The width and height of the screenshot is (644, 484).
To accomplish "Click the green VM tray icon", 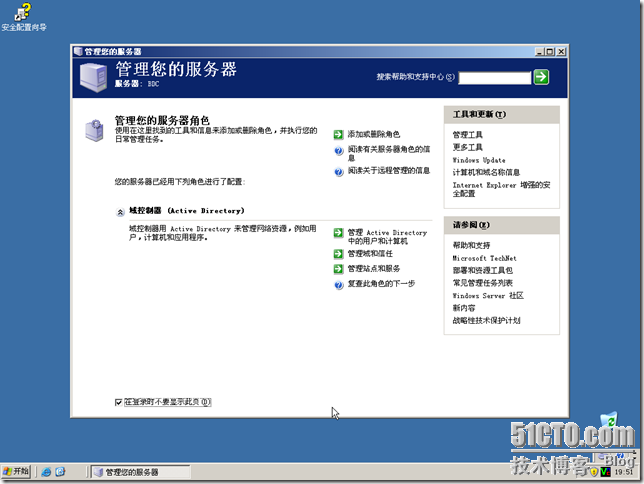I will 605,472.
